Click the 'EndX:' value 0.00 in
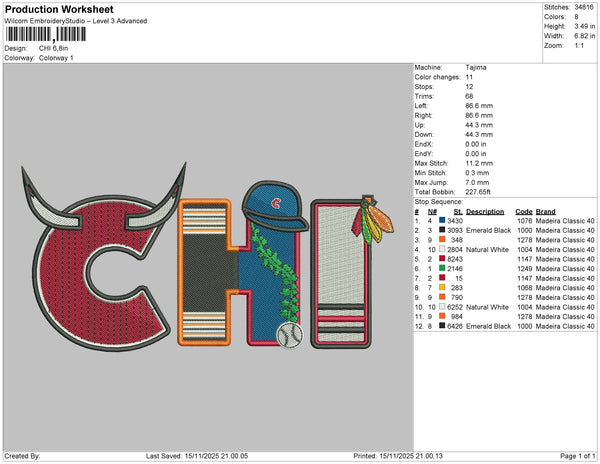 [x=476, y=144]
